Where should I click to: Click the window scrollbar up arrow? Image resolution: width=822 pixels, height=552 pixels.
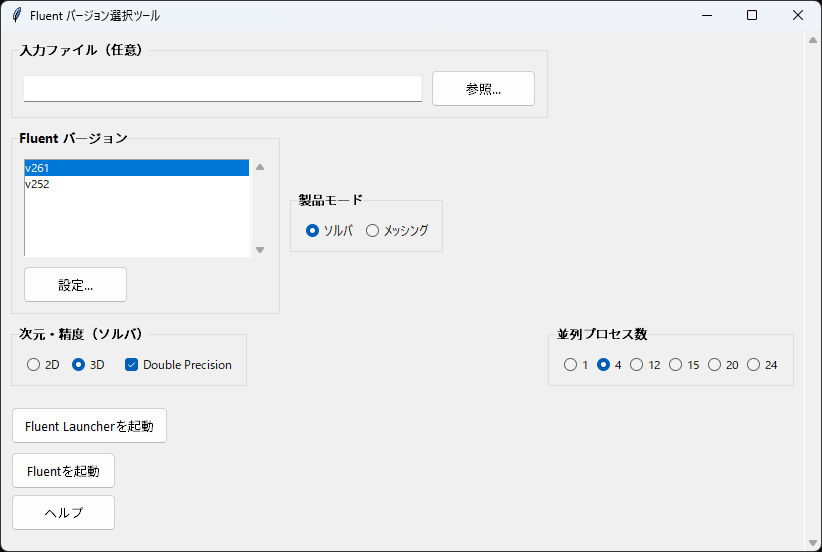pos(813,40)
